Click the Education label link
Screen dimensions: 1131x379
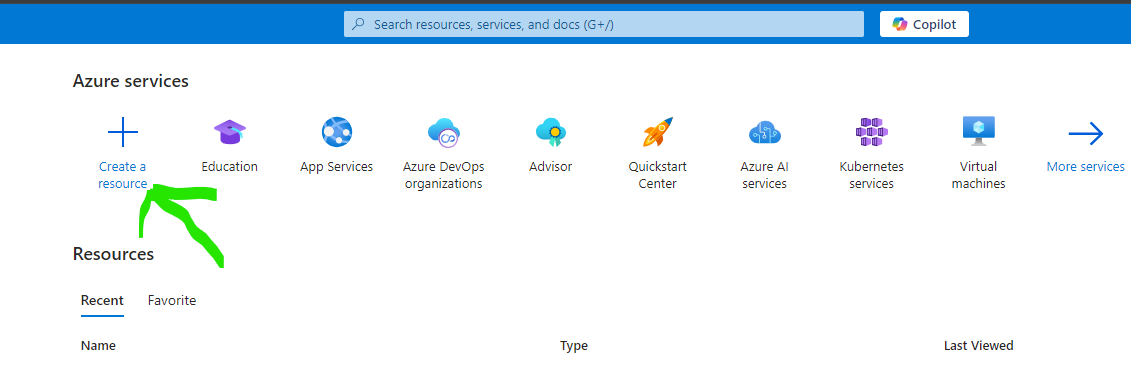229,167
